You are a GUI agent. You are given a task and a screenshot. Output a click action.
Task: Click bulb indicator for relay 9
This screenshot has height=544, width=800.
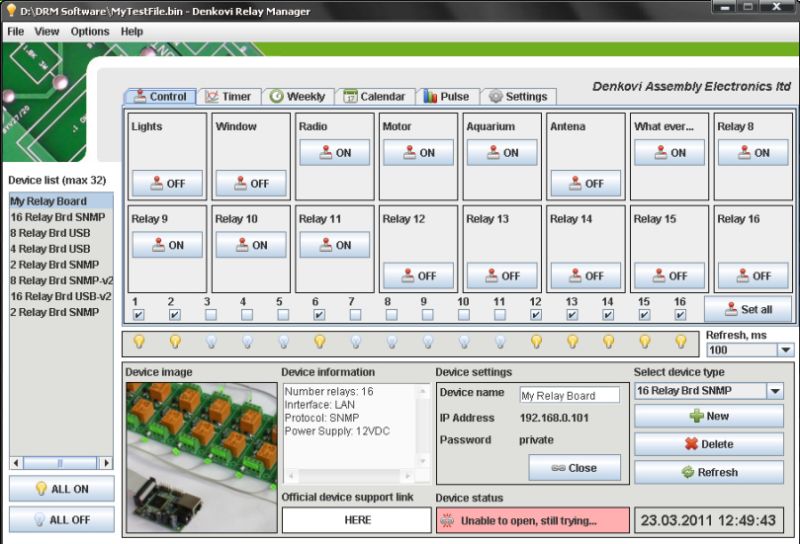point(428,341)
